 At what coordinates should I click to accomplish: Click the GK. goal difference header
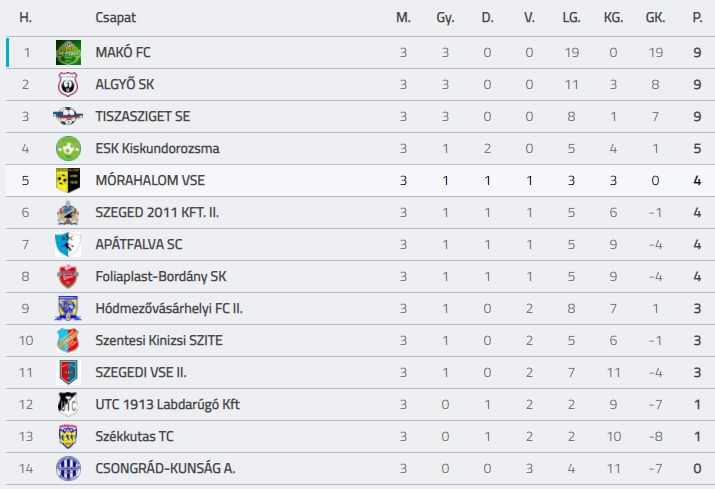(x=655, y=18)
